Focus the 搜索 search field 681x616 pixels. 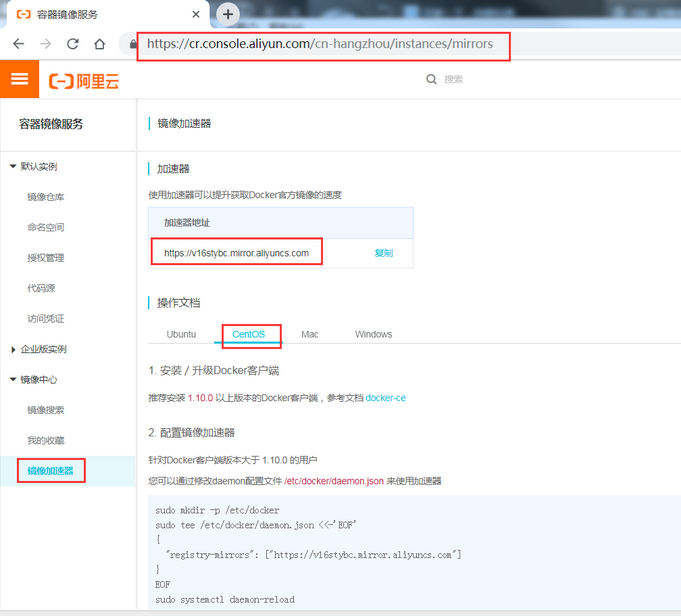tap(453, 79)
